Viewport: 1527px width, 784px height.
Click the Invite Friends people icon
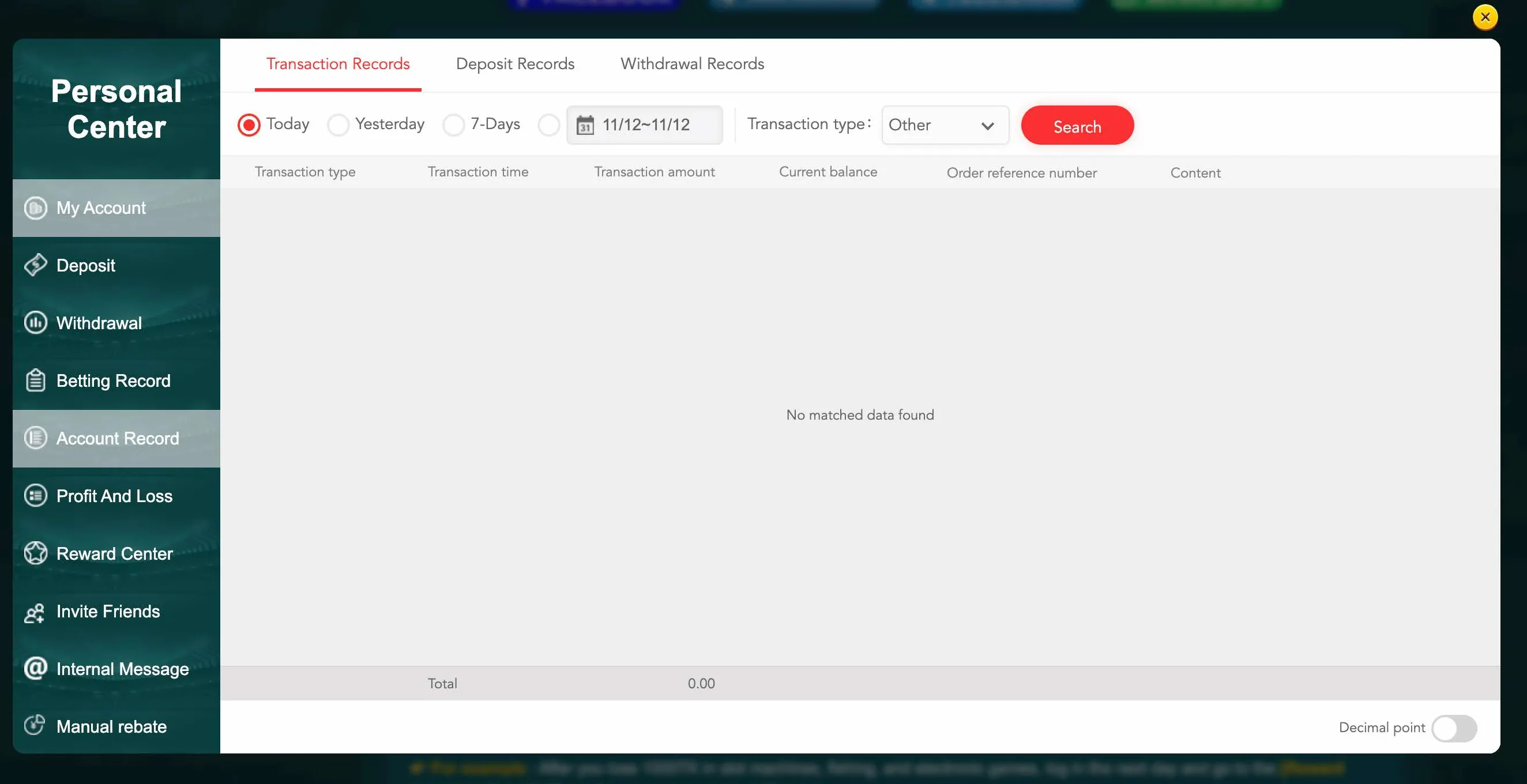(x=35, y=612)
